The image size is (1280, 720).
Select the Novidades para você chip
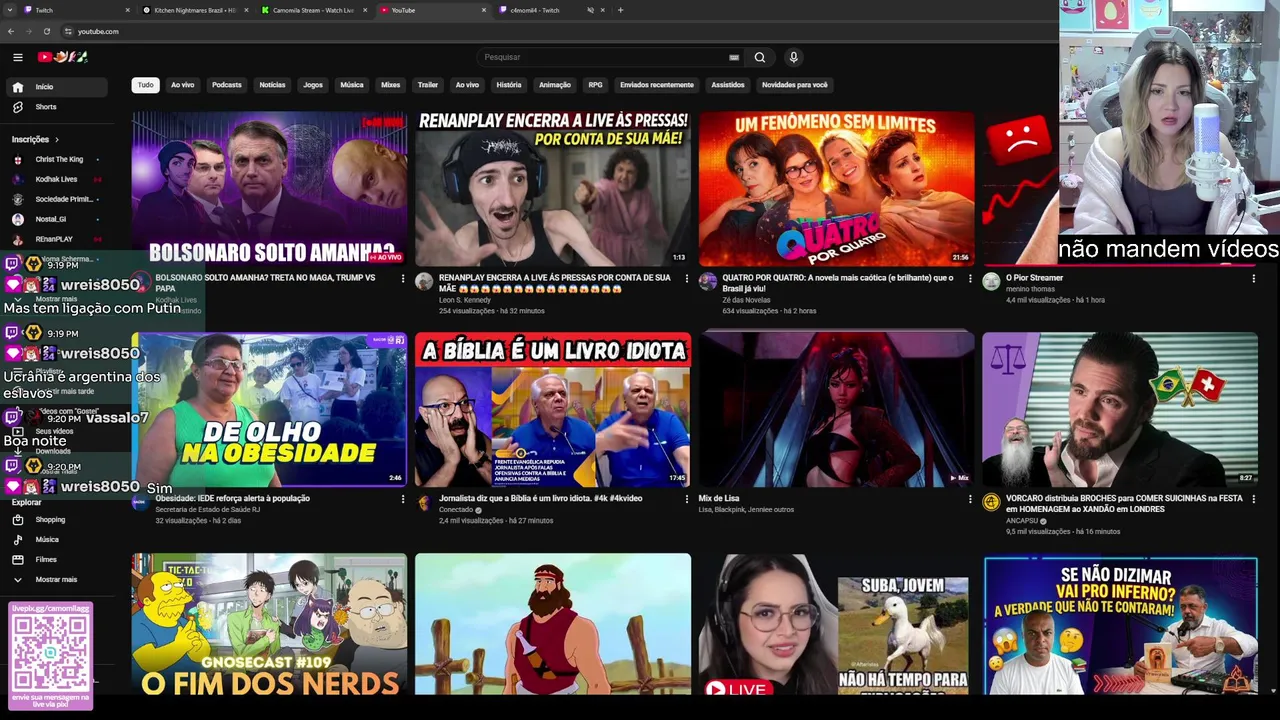tap(795, 85)
